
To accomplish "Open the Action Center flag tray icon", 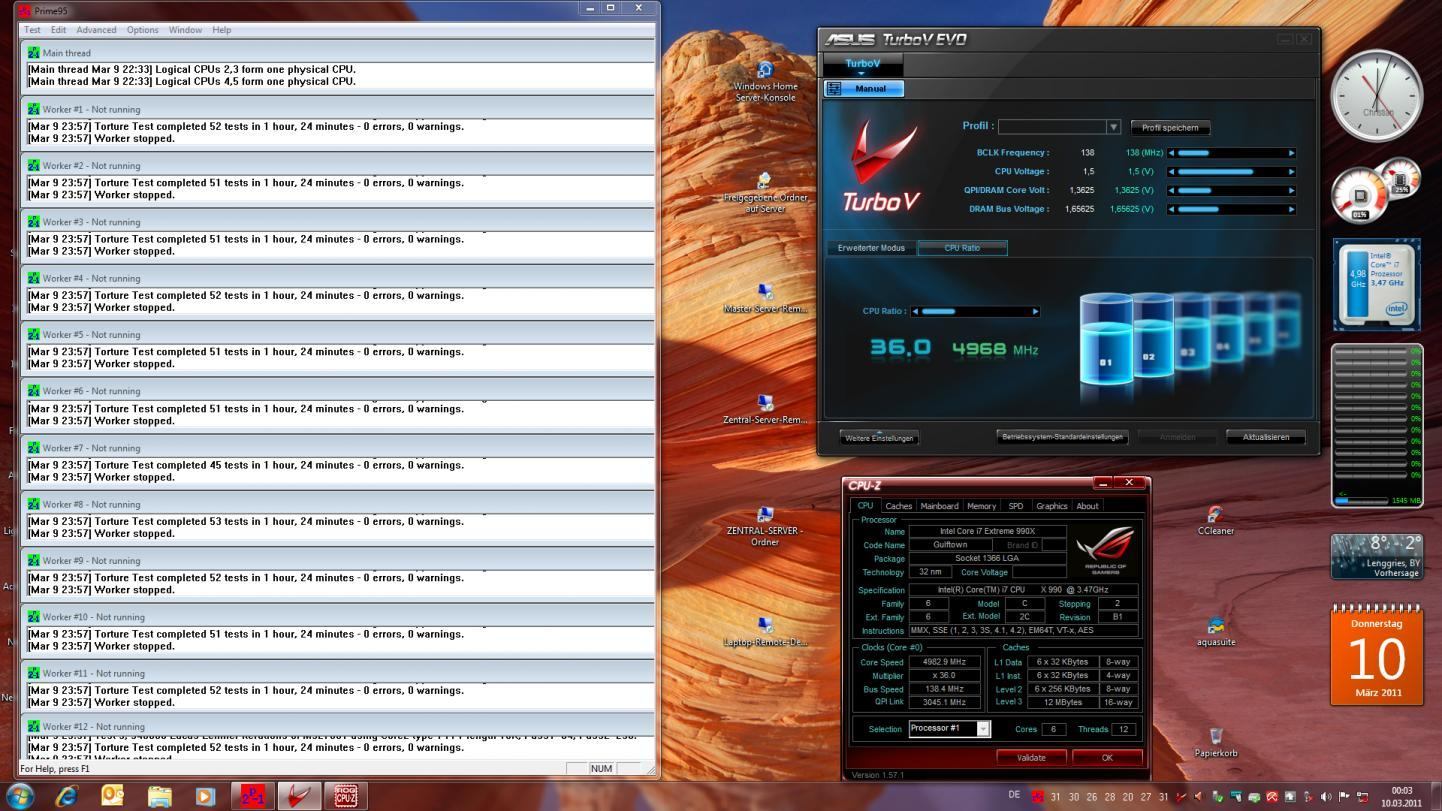I will [1343, 797].
